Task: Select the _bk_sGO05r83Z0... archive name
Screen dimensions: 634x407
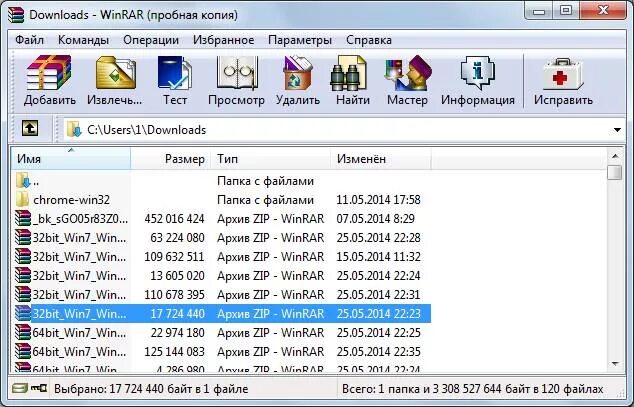Action: coord(80,219)
